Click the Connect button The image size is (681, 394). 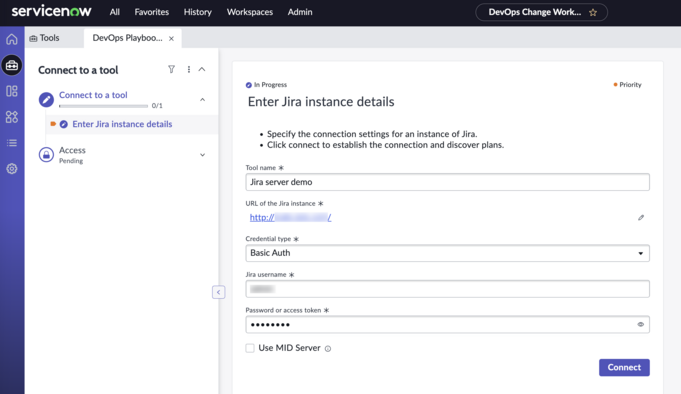coord(624,368)
